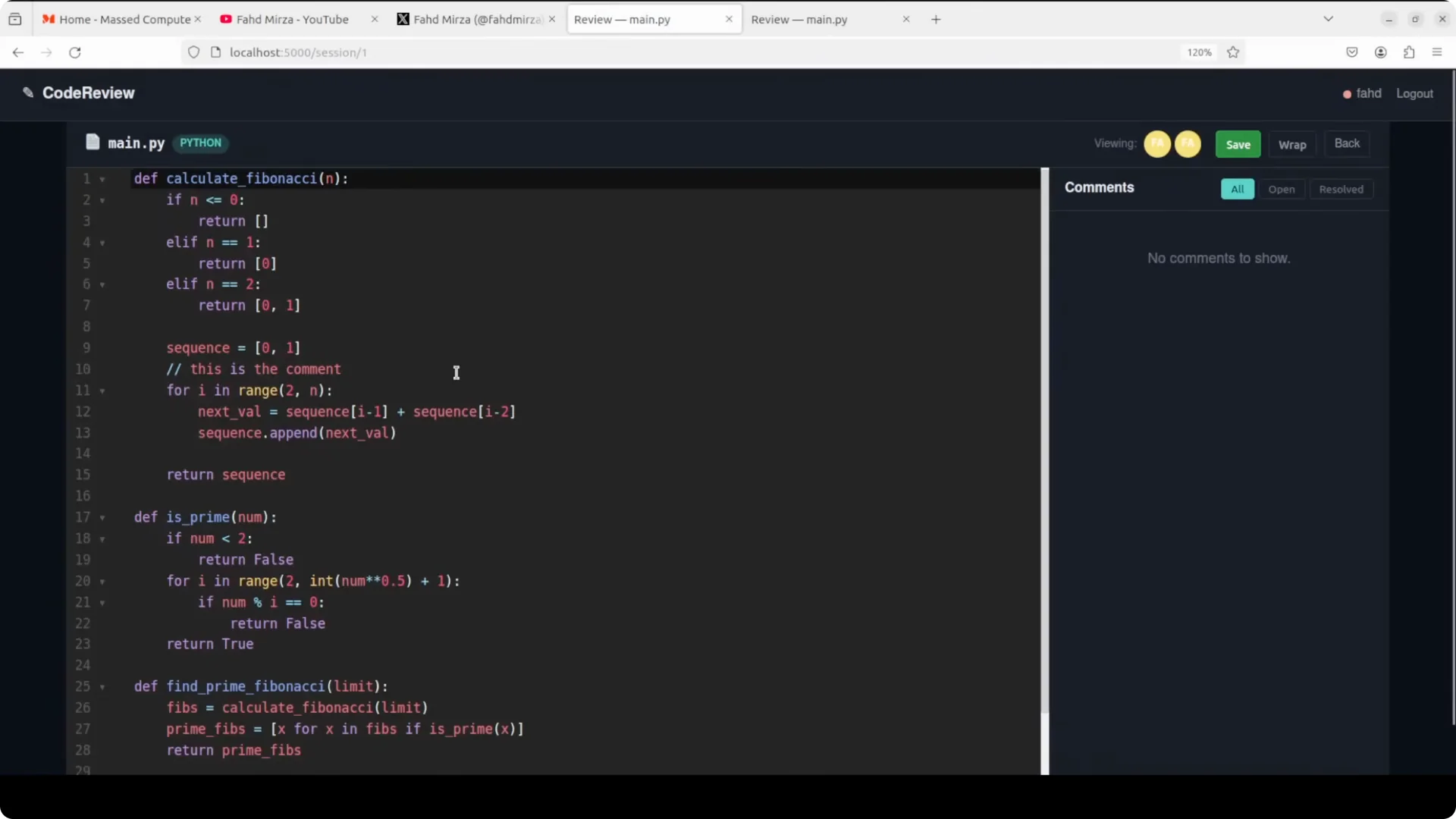
Task: Click 'fibs = calculate_fibonacci(limit)' line
Action: tap(297, 708)
